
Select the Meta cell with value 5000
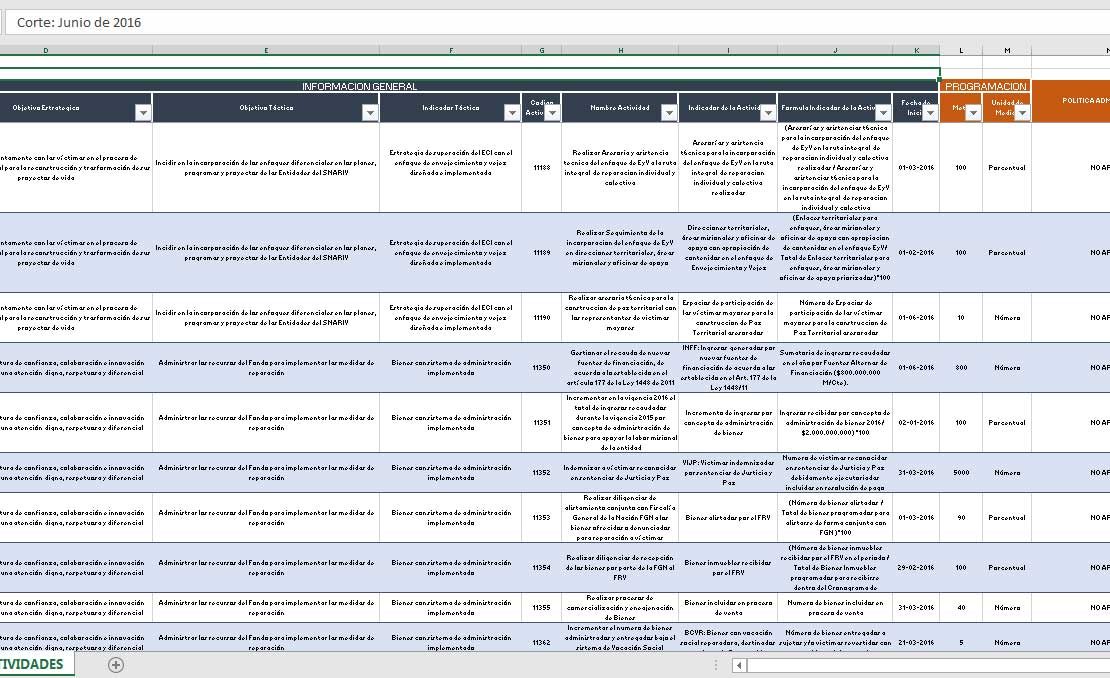[x=961, y=473]
